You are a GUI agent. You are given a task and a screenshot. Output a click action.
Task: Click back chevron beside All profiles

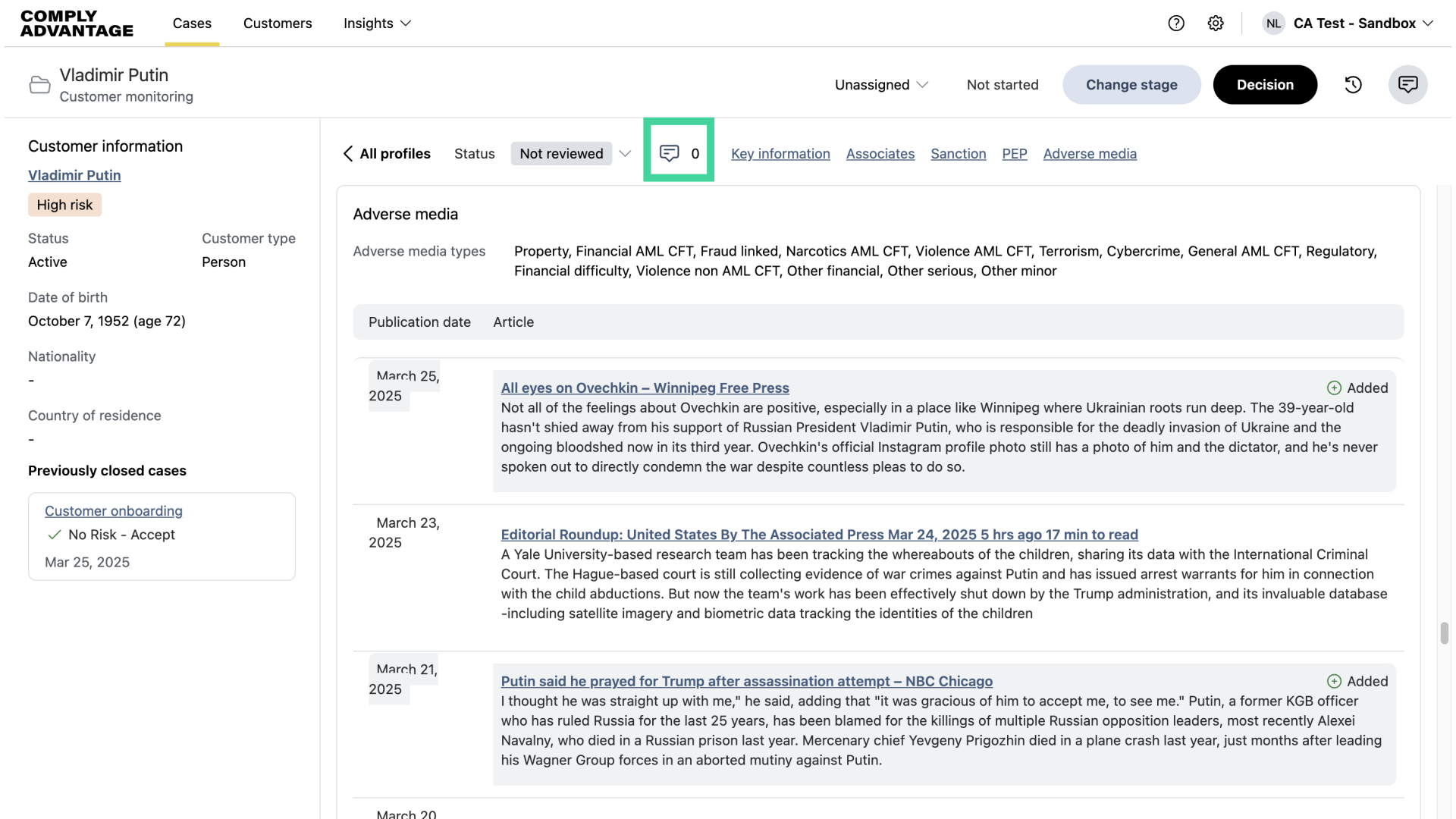point(348,154)
